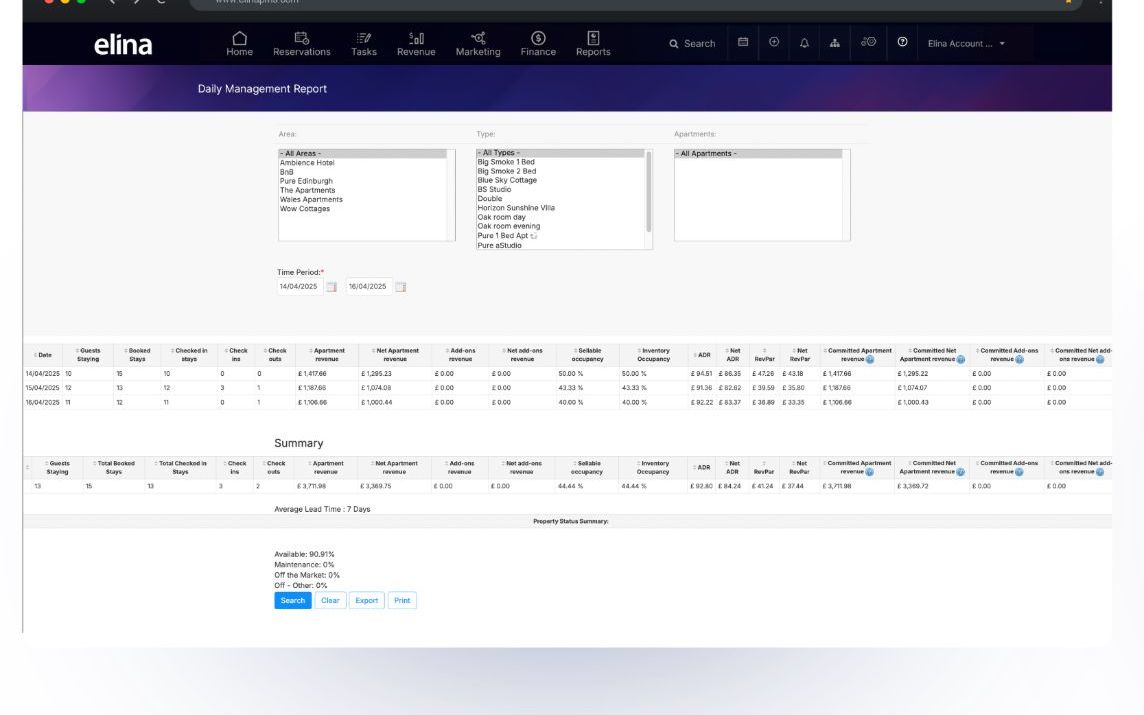The height and width of the screenshot is (715, 1144).
Task: Sort first table by ADR column
Action: (703, 355)
